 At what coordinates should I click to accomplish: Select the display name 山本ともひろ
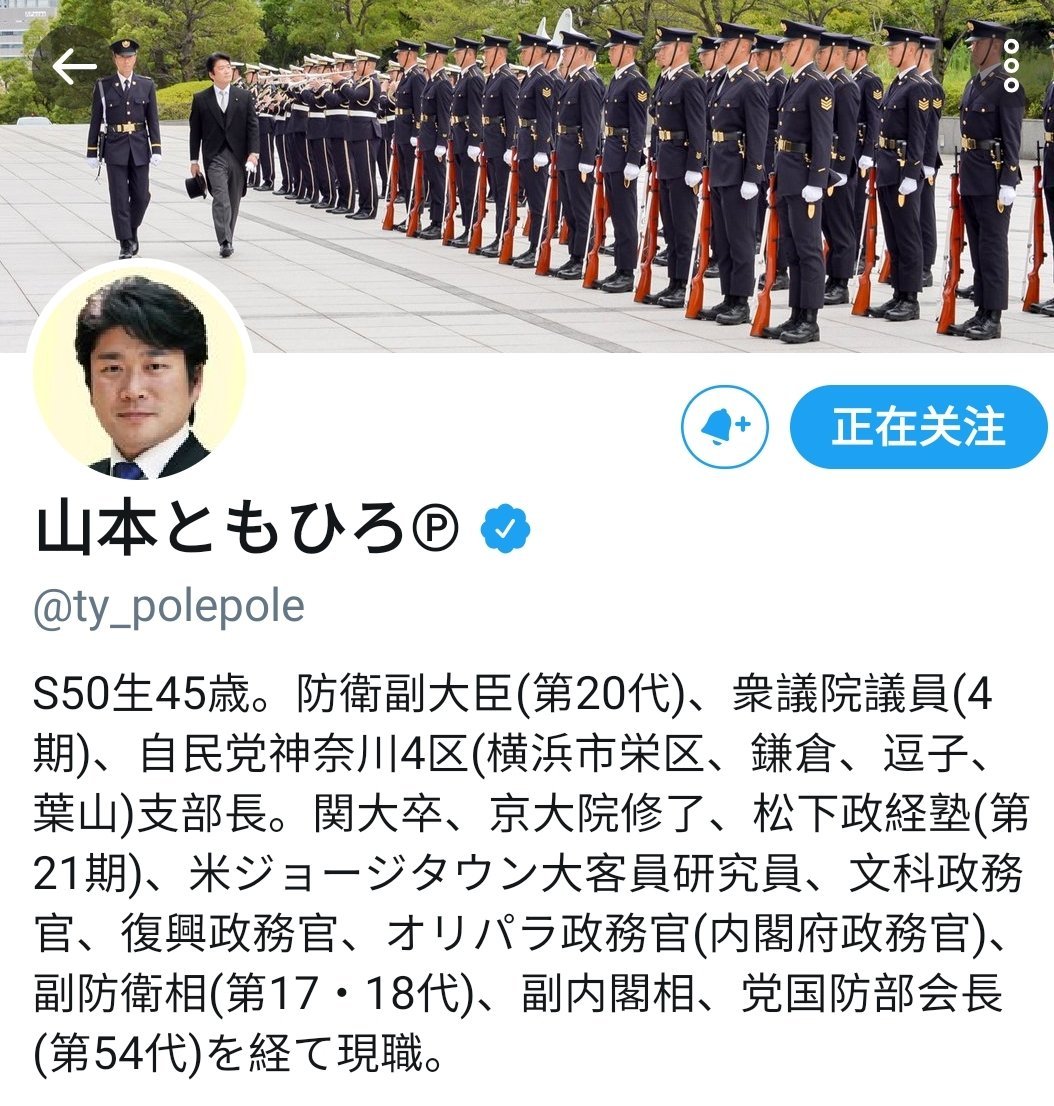pos(219,529)
